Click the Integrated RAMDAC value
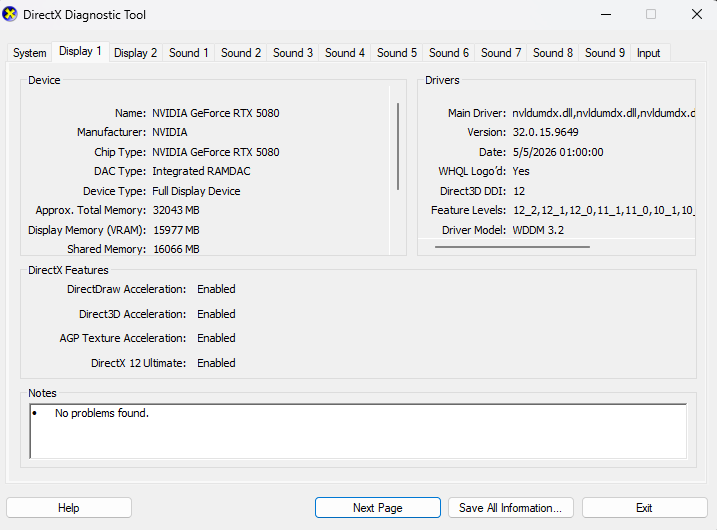This screenshot has width=717, height=530. pyautogui.click(x=201, y=171)
